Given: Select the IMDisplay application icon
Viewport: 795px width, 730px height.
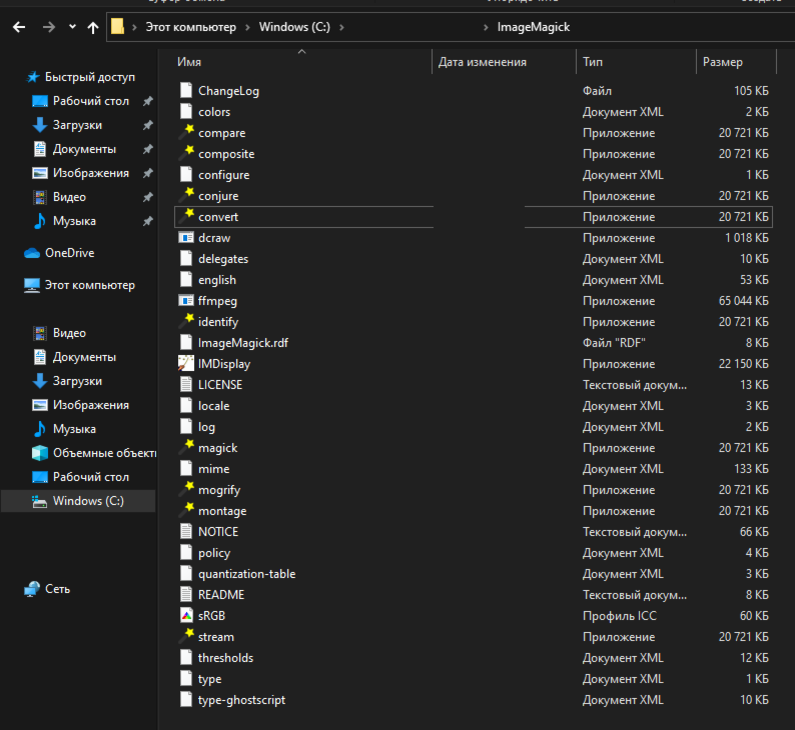Looking at the screenshot, I should pos(186,363).
